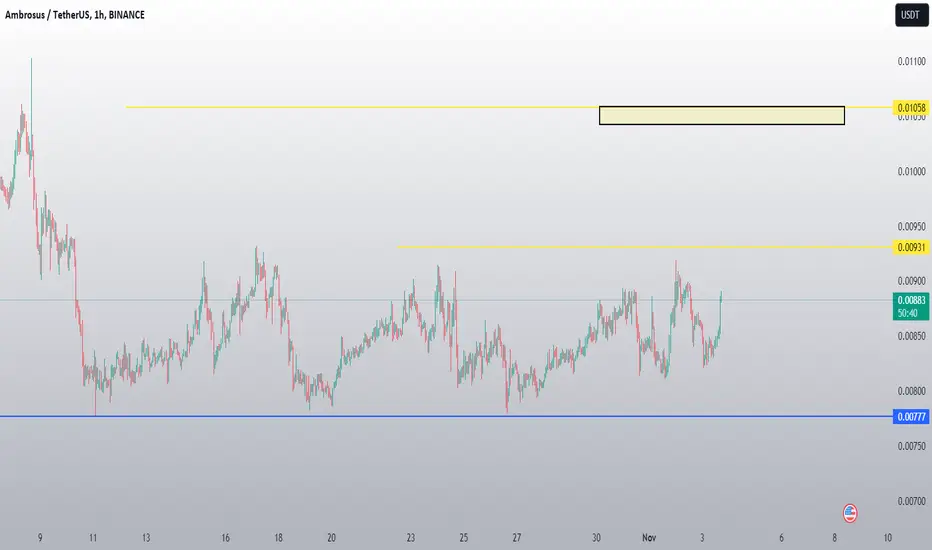Click date 16 on the time axis
The image size is (932, 550).
pyautogui.click(x=225, y=538)
